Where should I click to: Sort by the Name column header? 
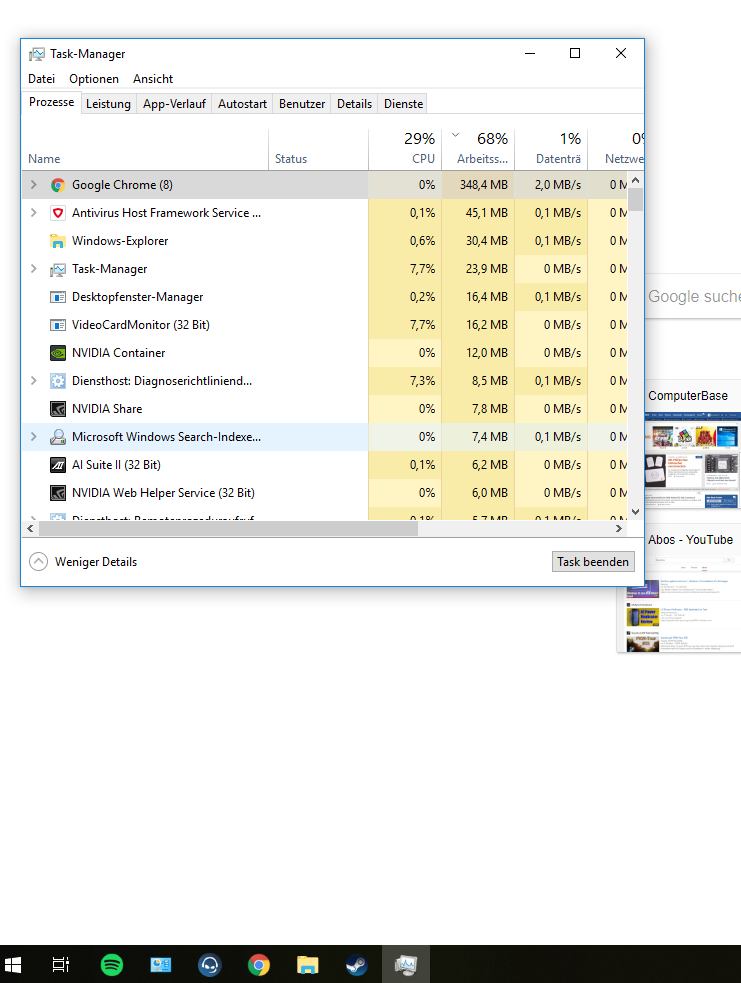pos(145,150)
